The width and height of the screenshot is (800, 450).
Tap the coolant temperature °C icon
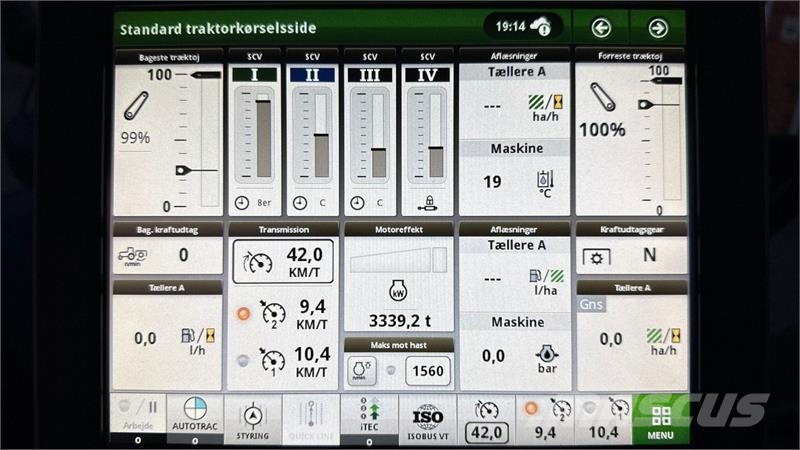pyautogui.click(x=545, y=184)
